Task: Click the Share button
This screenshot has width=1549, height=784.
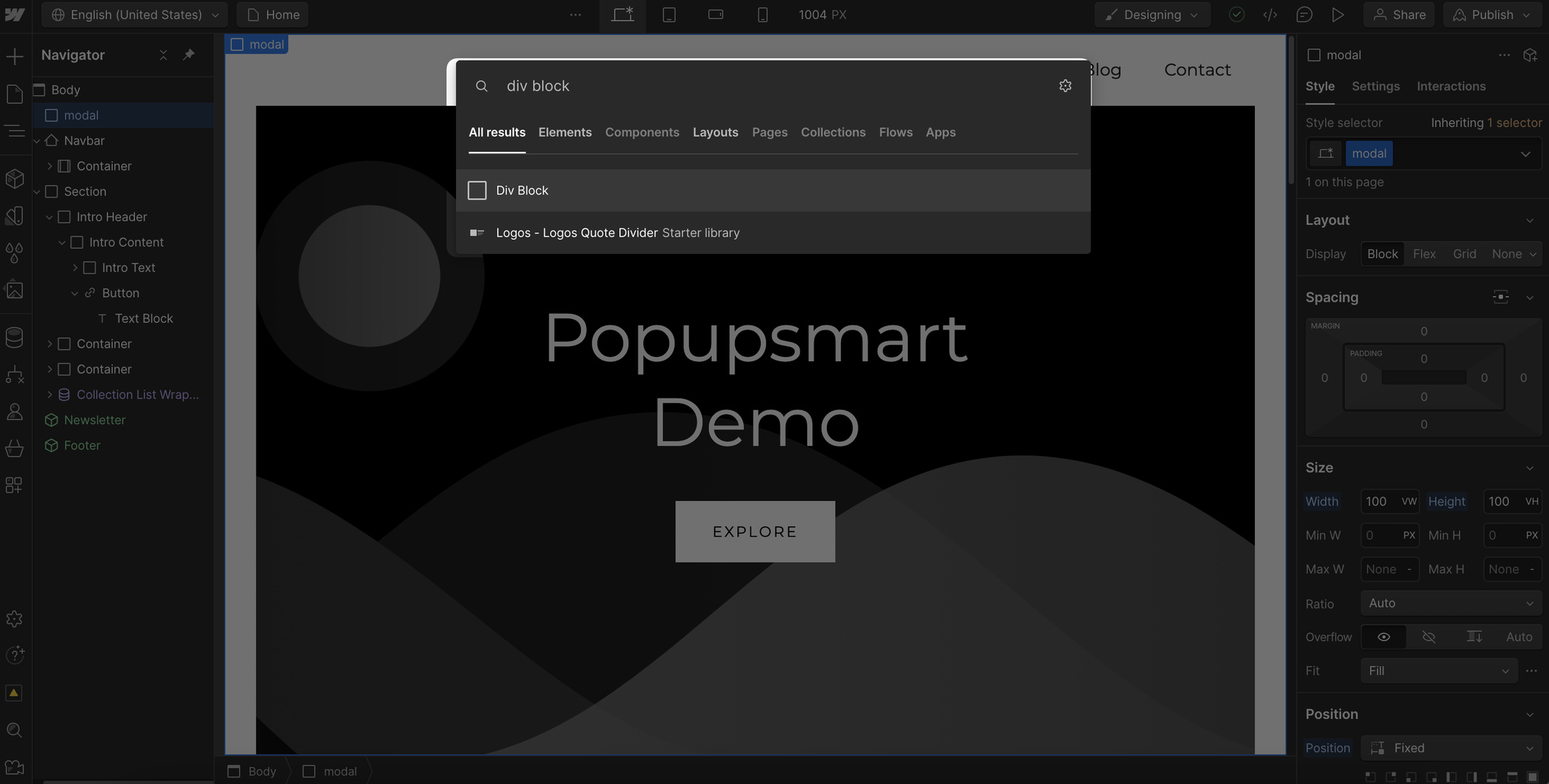Action: pyautogui.click(x=1399, y=15)
